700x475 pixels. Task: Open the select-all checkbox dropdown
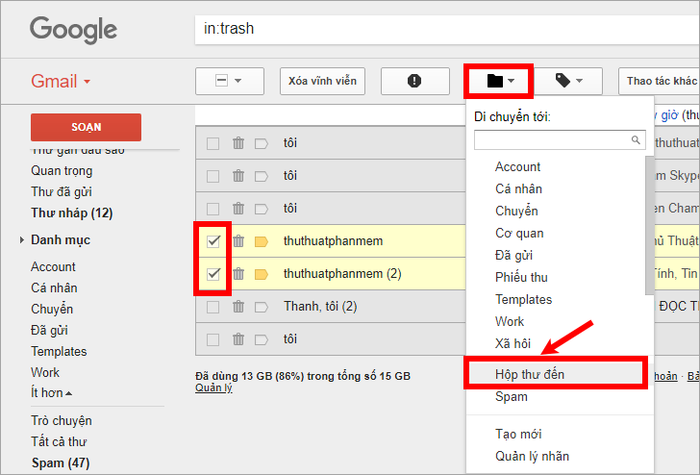point(229,81)
